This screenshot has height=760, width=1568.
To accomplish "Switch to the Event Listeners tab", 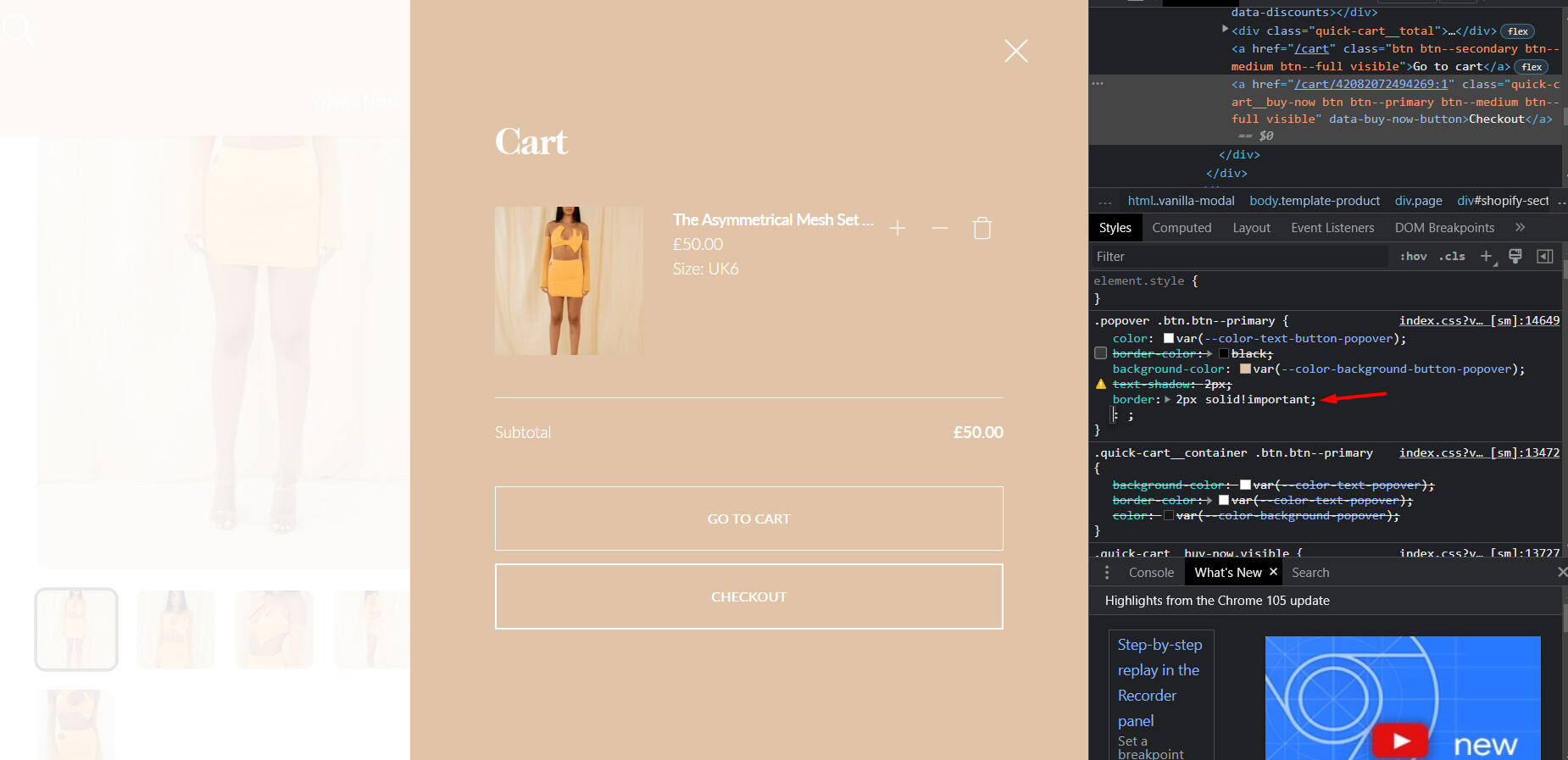I will click(x=1332, y=227).
